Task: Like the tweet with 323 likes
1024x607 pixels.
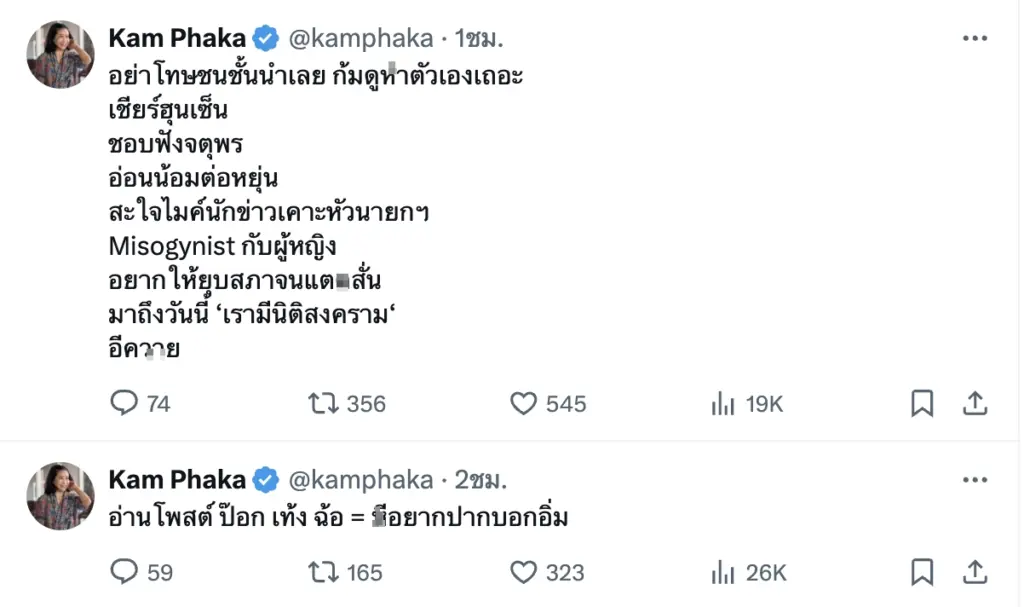Action: click(x=524, y=572)
